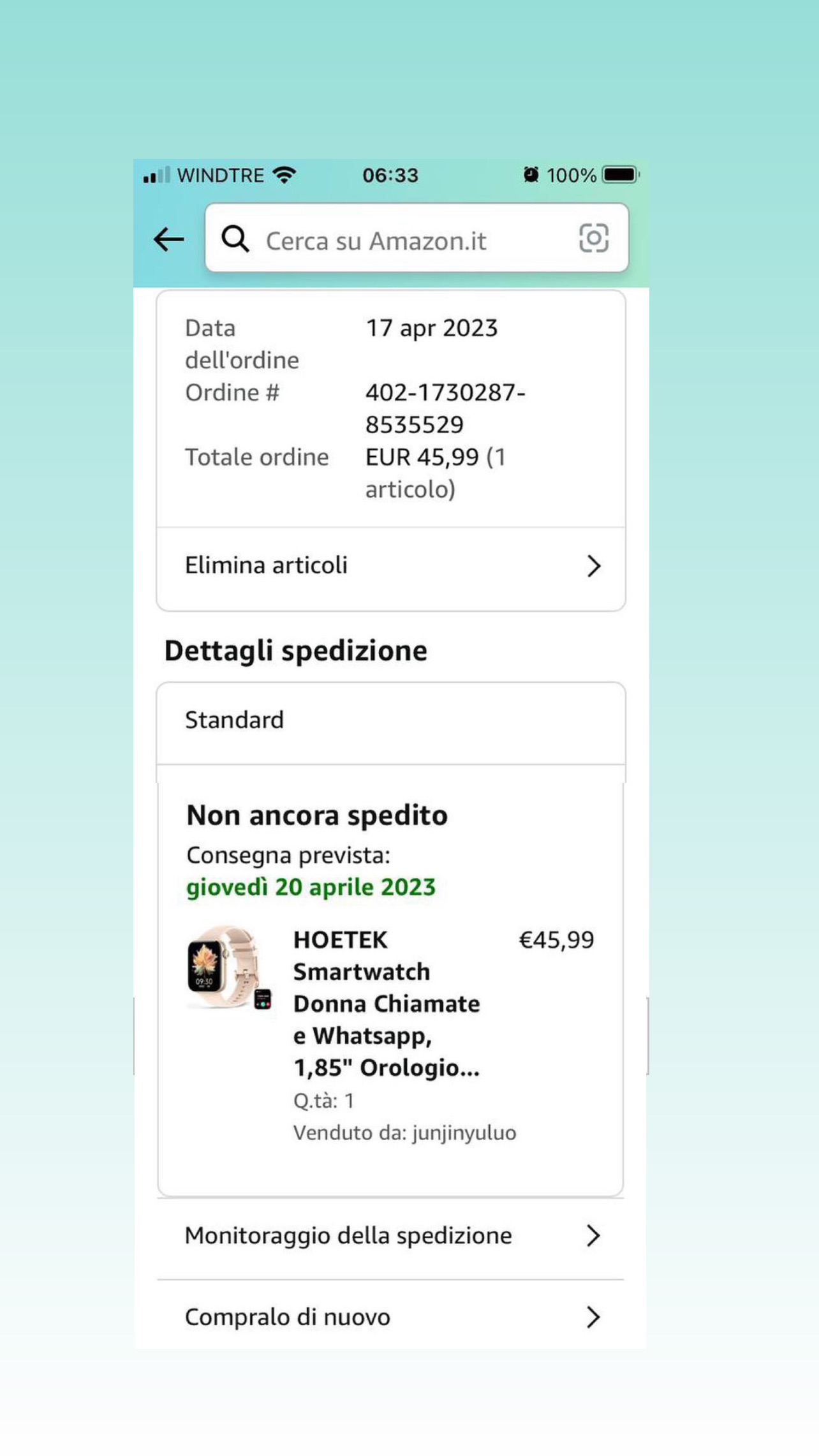Open the HOETEK smartwatch product thumbnail

point(228,968)
